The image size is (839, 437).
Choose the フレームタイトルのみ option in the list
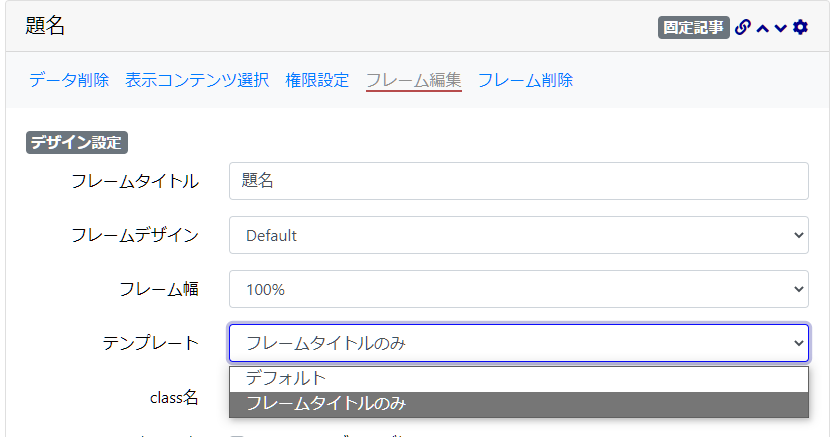[518, 404]
